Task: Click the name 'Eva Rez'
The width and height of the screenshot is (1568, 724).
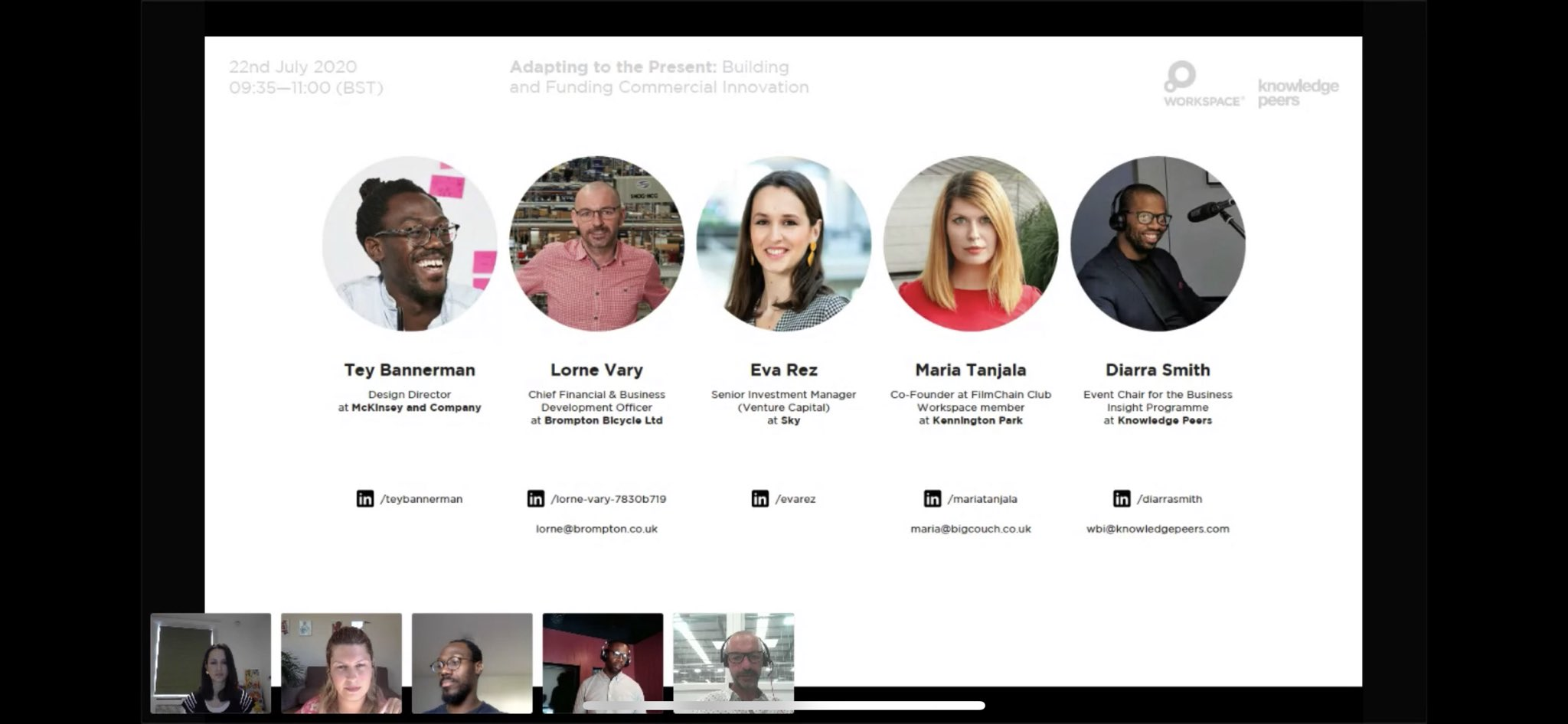Action: point(784,370)
